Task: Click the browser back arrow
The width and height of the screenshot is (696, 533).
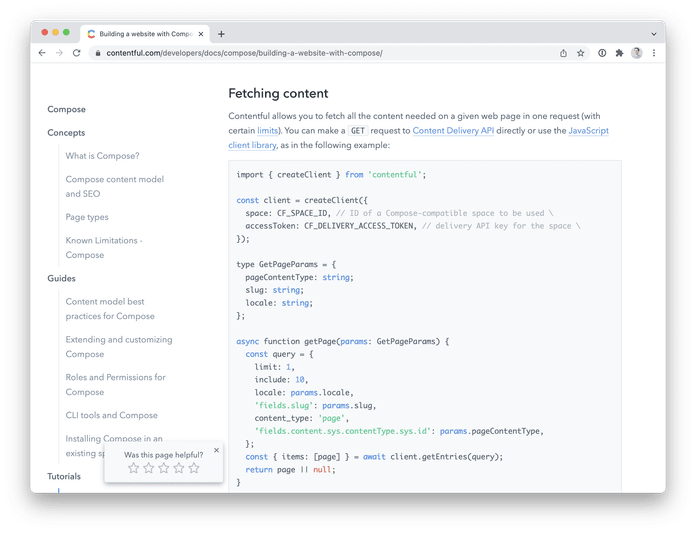Action: tap(42, 53)
